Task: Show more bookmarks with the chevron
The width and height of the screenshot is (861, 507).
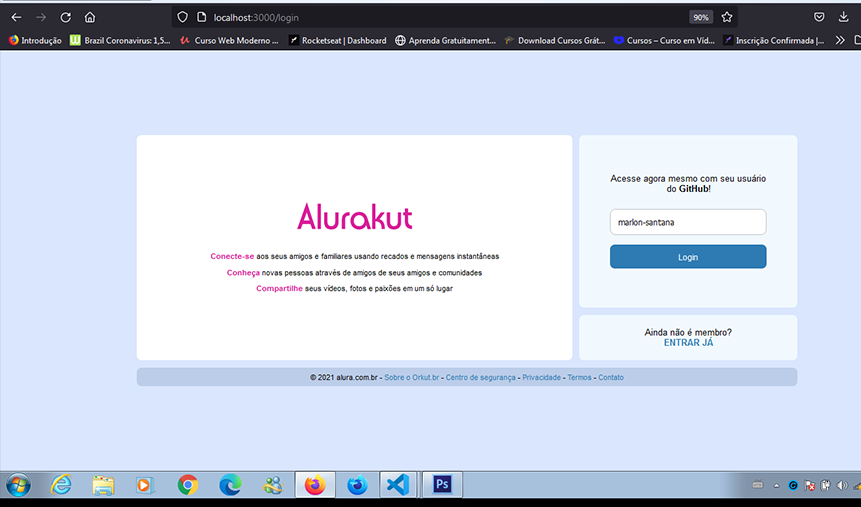Action: point(840,41)
